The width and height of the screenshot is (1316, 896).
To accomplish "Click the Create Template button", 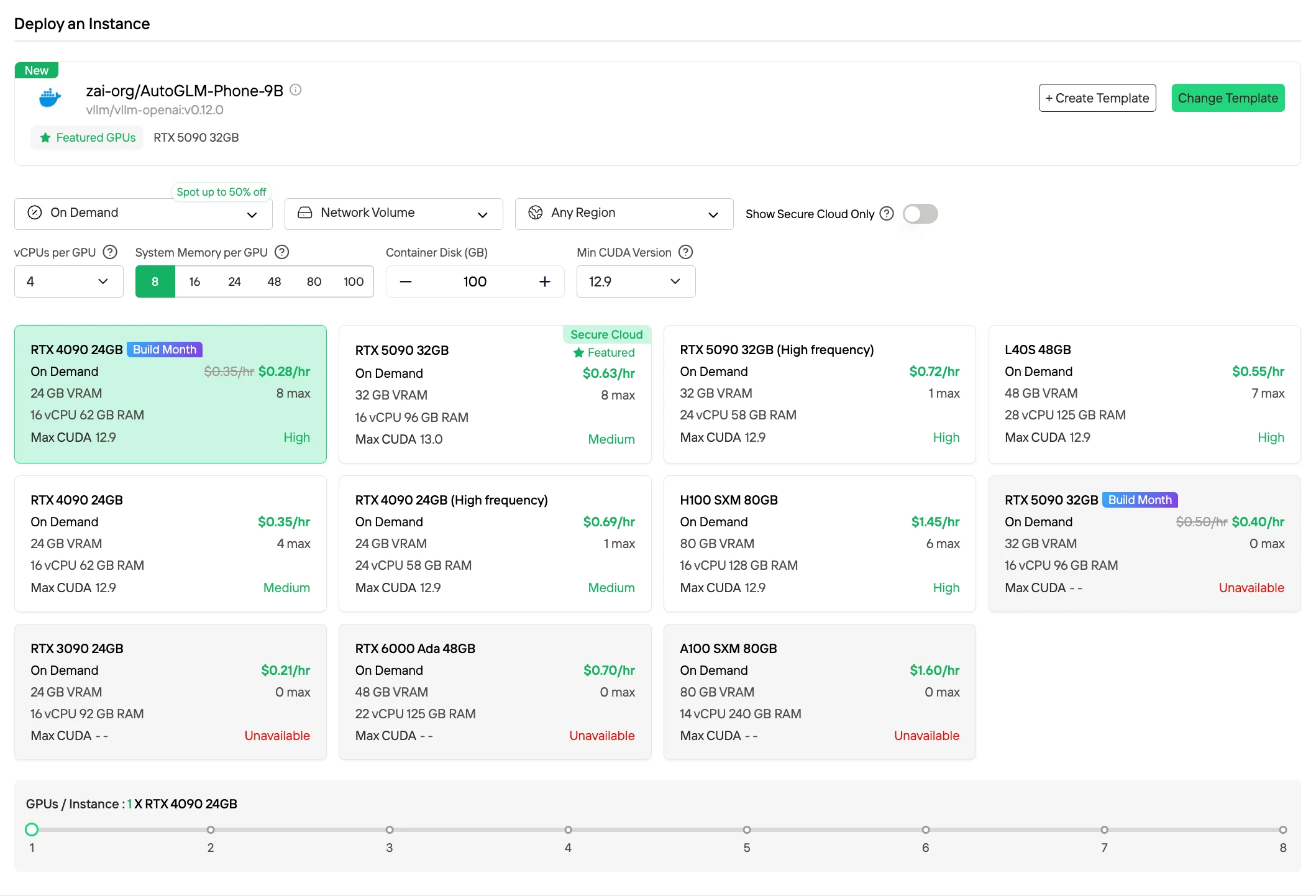I will [1097, 98].
